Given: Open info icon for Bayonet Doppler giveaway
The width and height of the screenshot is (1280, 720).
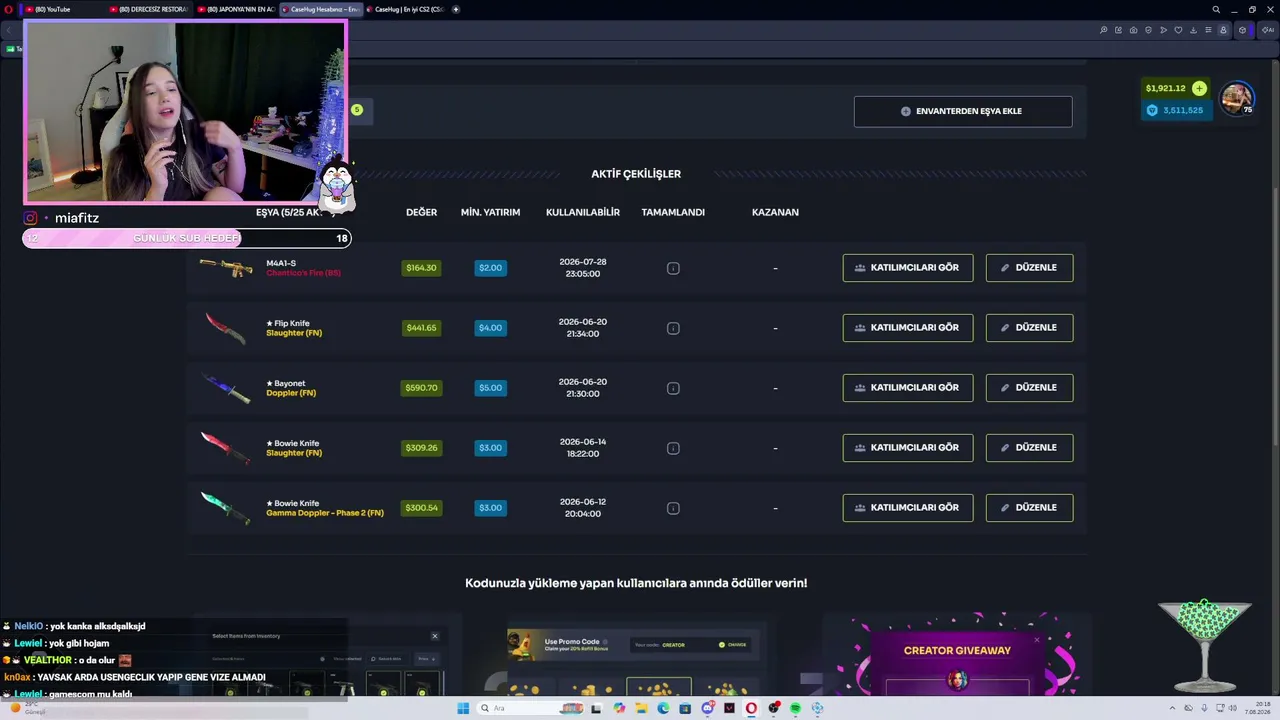Looking at the screenshot, I should [673, 388].
